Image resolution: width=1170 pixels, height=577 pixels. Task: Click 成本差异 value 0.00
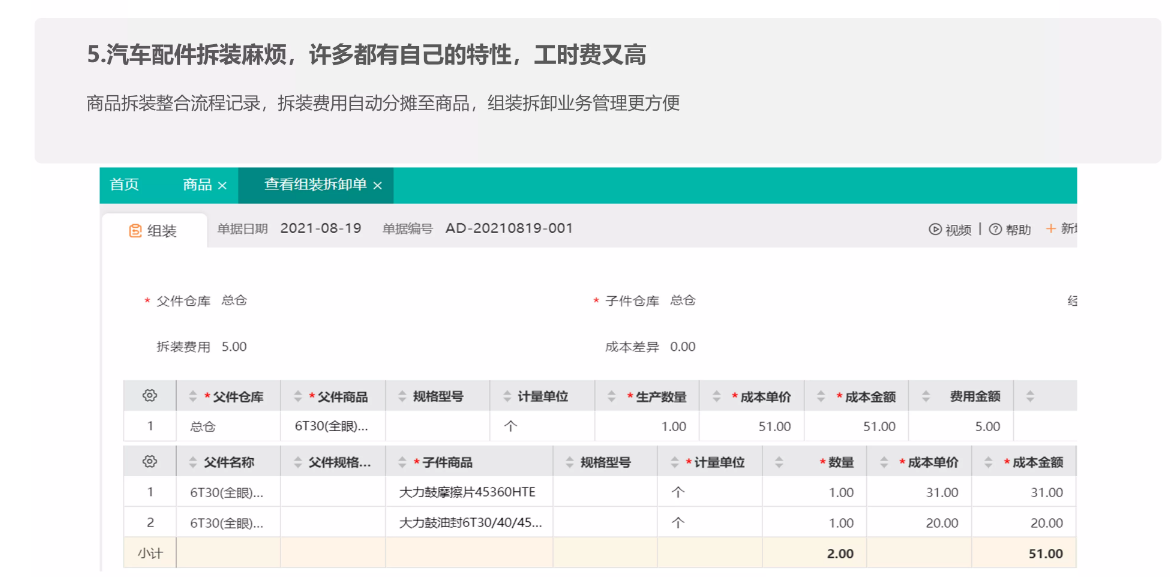pyautogui.click(x=683, y=346)
